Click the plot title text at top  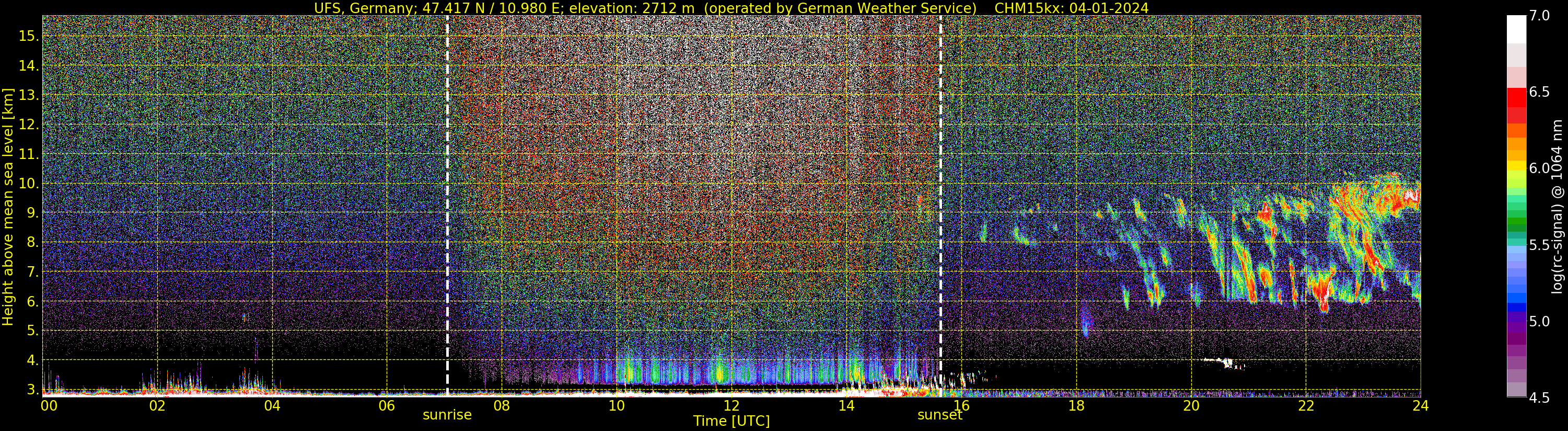[731, 8]
